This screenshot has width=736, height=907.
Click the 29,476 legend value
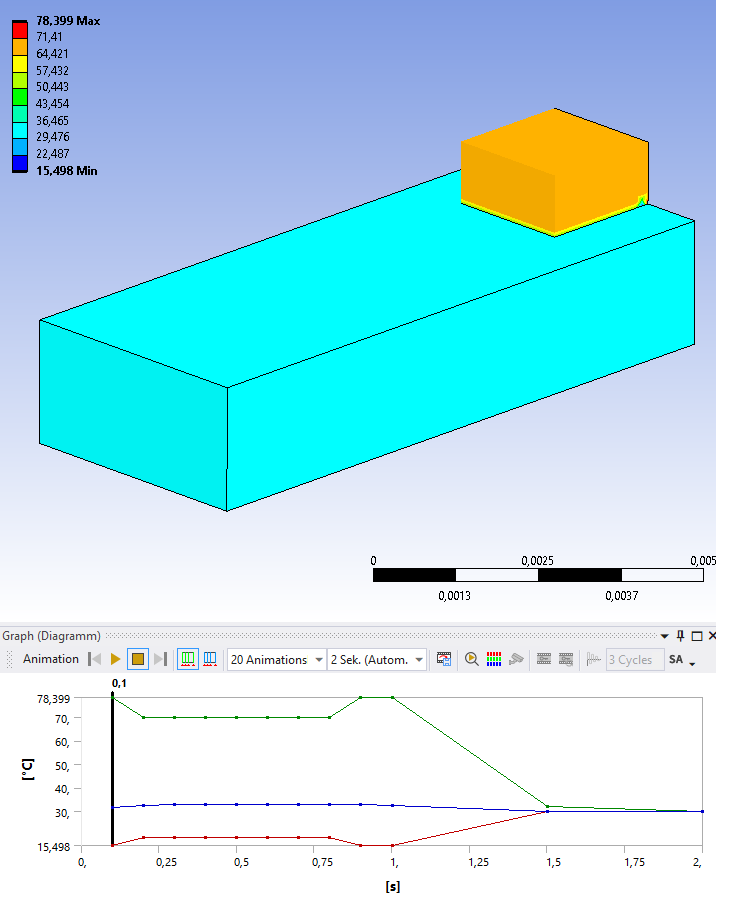tap(53, 137)
